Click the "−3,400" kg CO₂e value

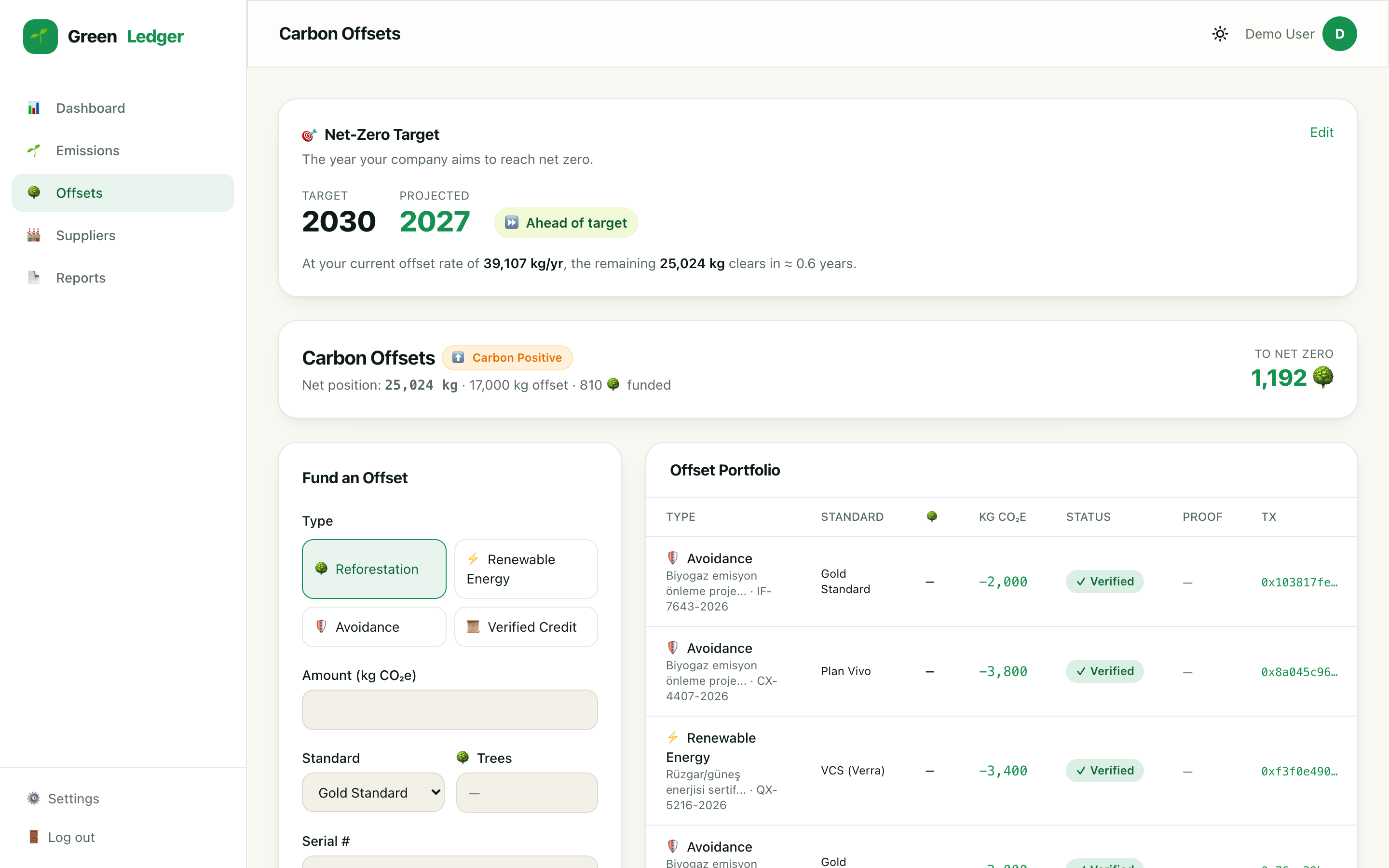[1003, 771]
